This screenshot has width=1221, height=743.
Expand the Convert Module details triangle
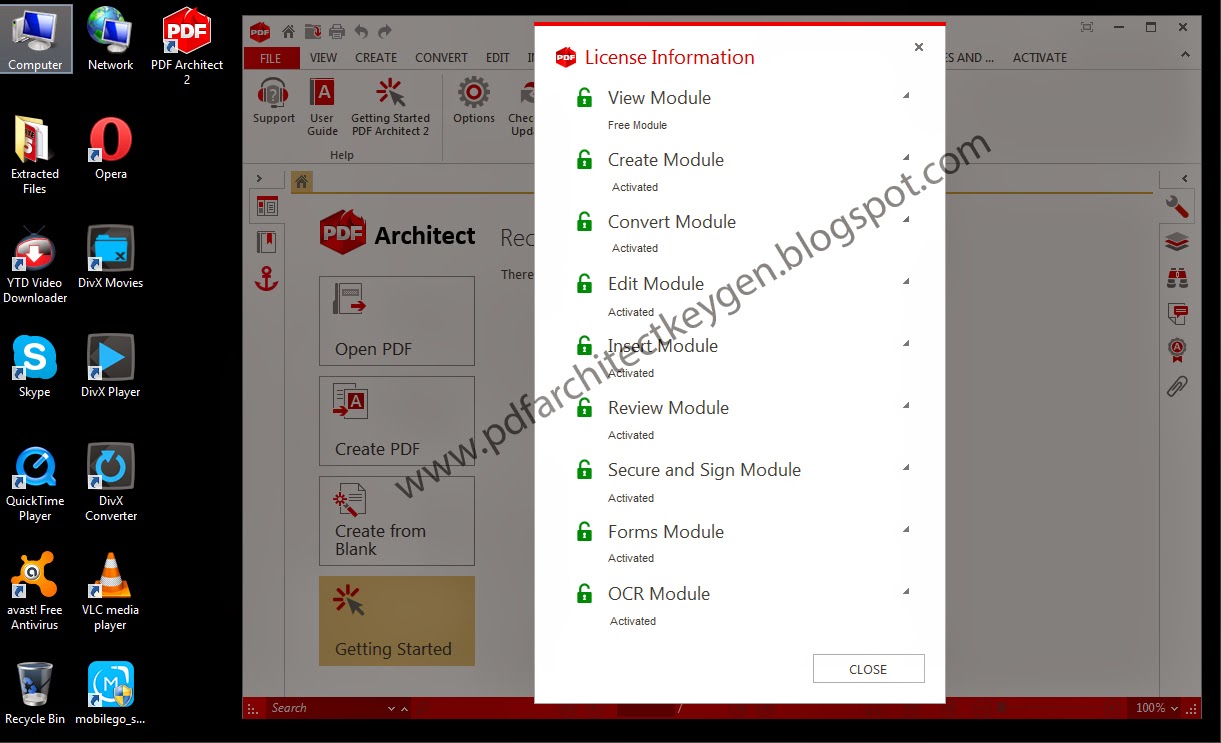[906, 220]
